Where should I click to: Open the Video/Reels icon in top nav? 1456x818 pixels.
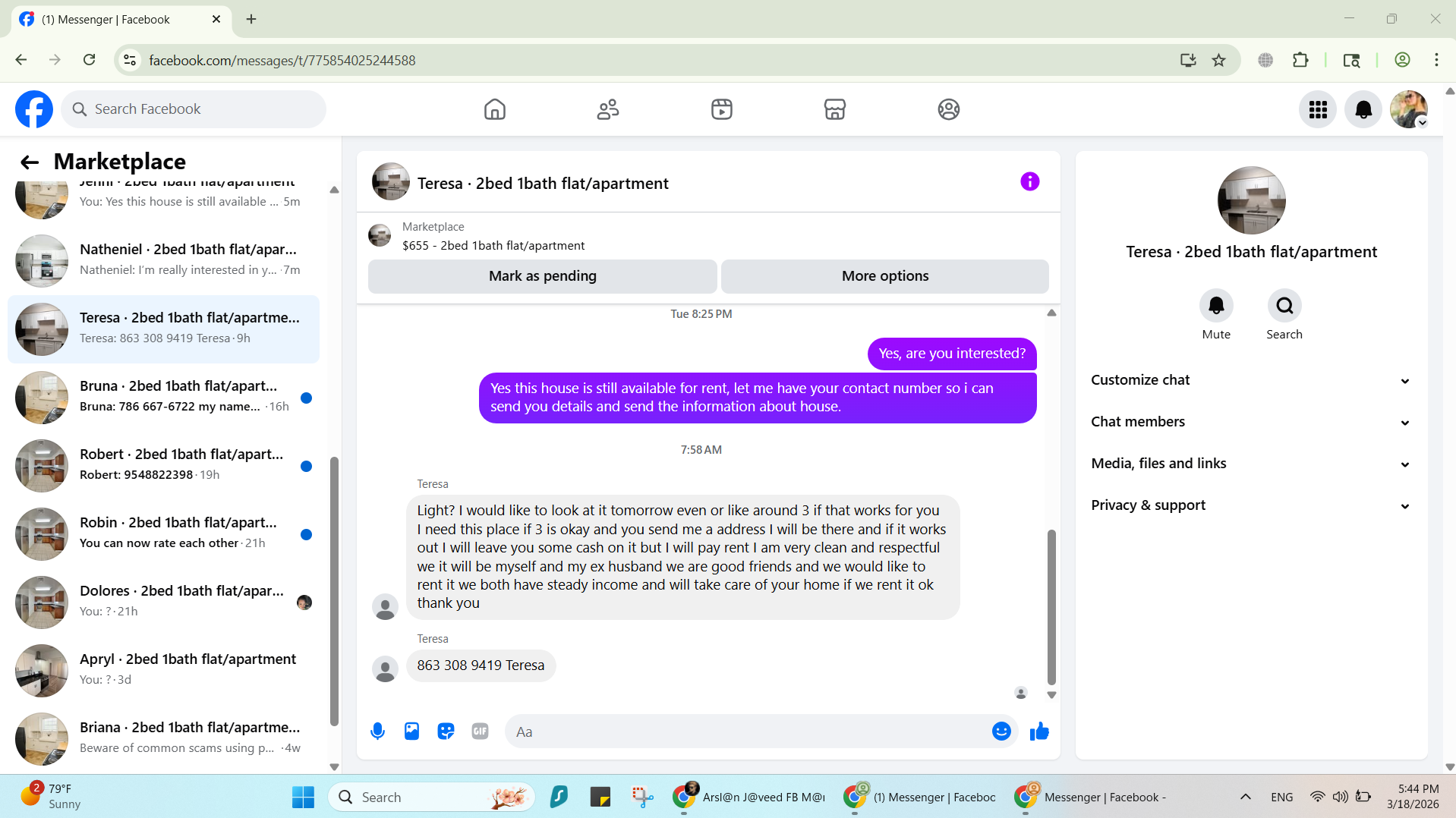[x=722, y=109]
